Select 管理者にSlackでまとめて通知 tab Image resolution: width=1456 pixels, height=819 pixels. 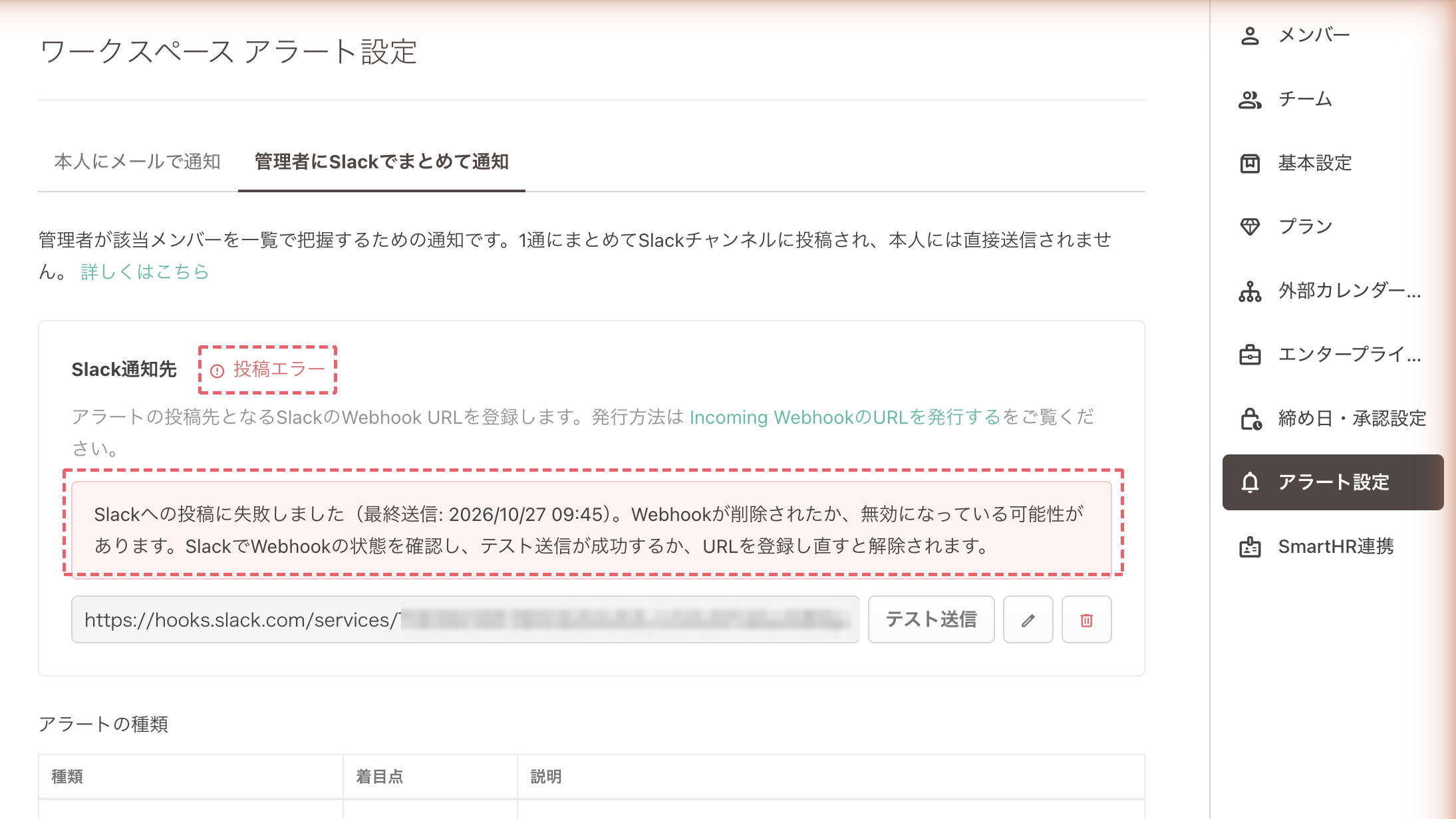382,162
